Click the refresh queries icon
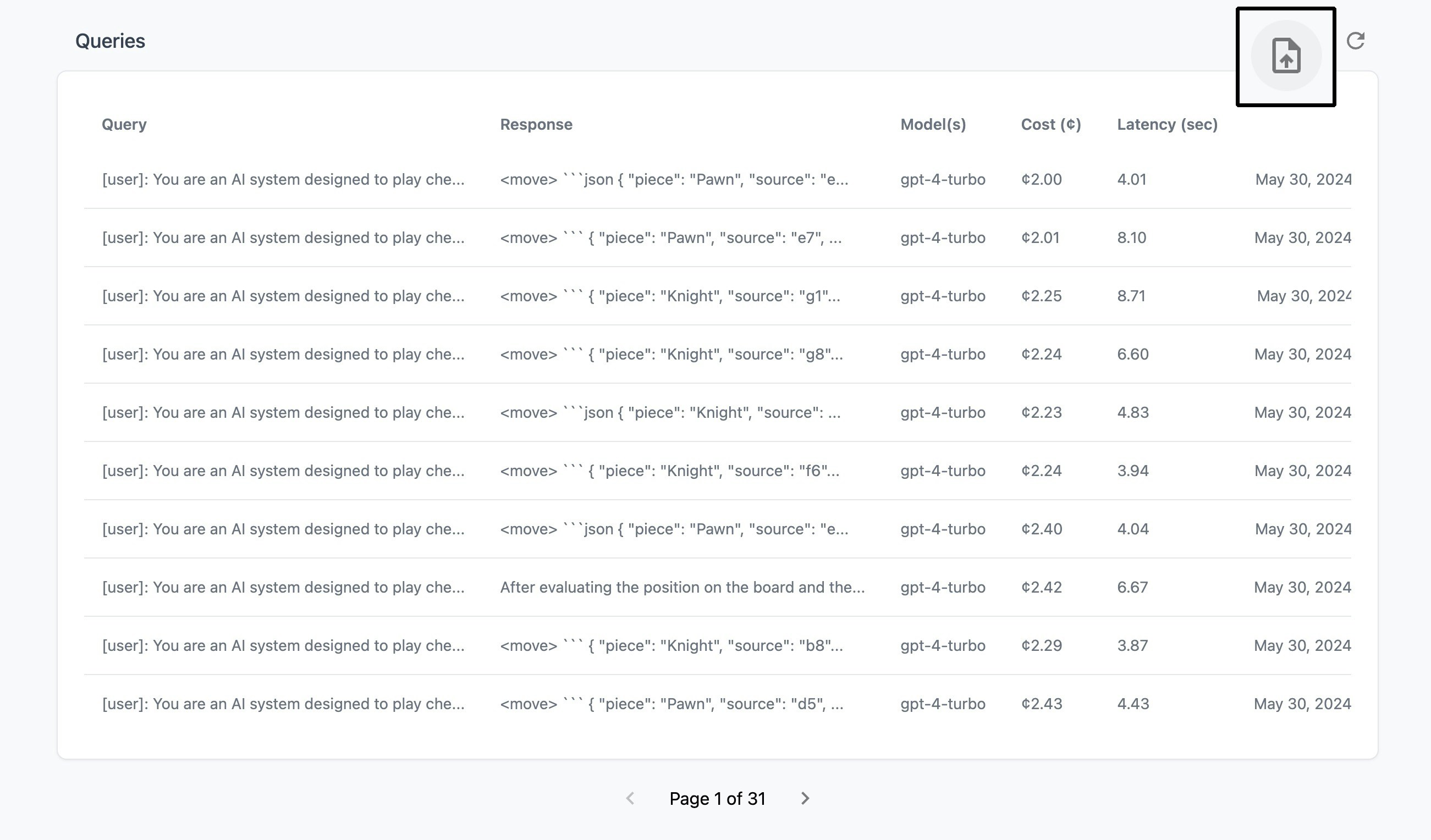The image size is (1431, 840). click(x=1356, y=41)
